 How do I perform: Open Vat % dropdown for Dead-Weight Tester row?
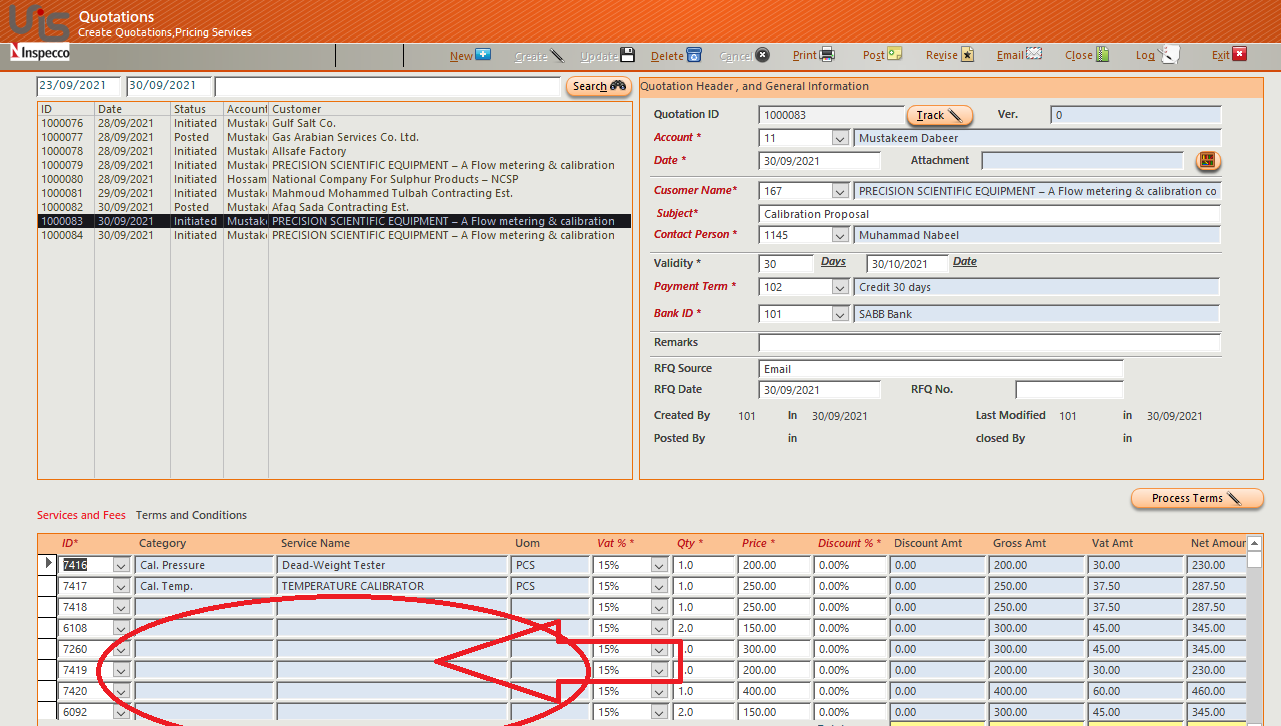[x=658, y=565]
